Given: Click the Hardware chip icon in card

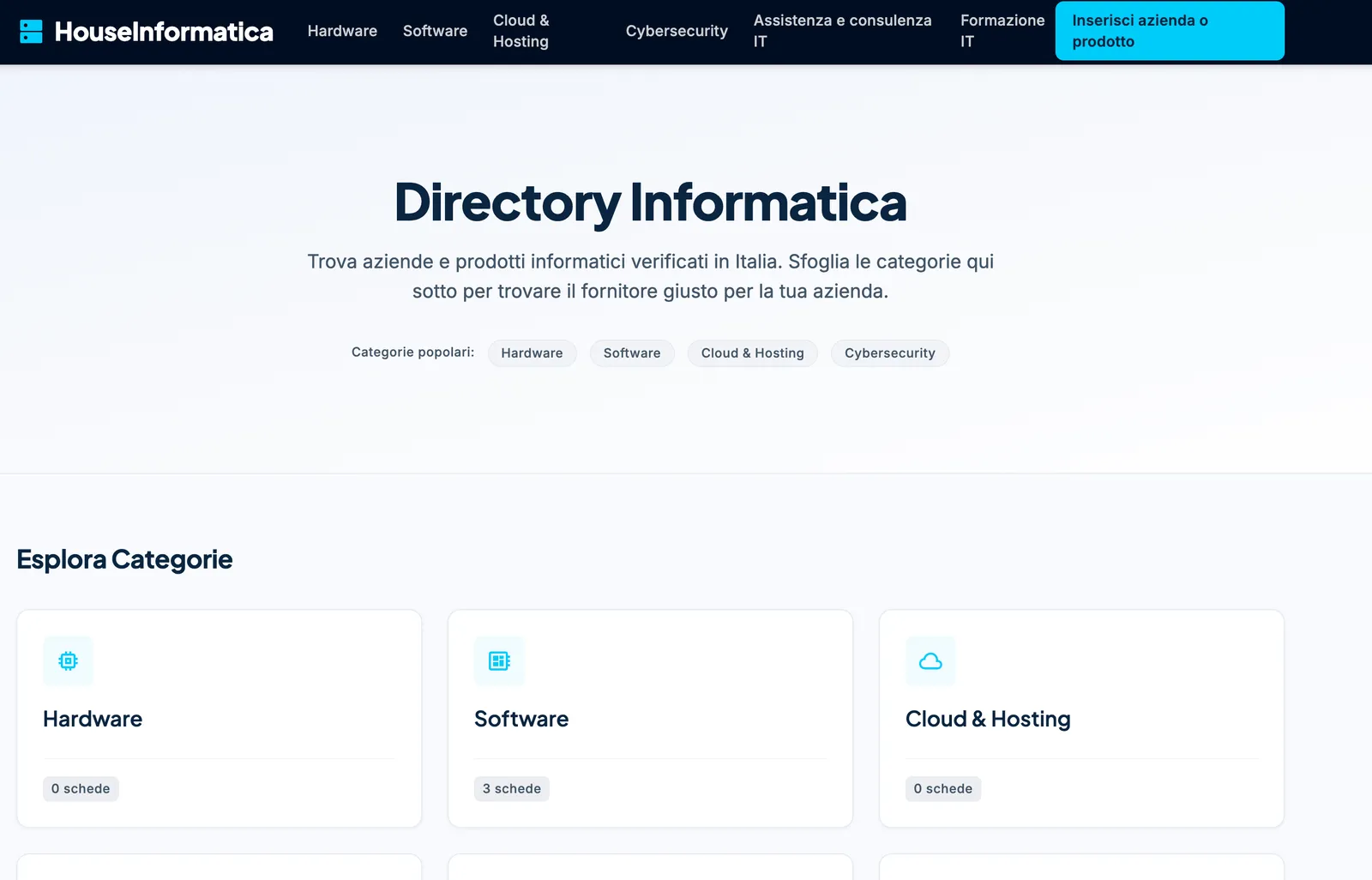Looking at the screenshot, I should point(68,660).
